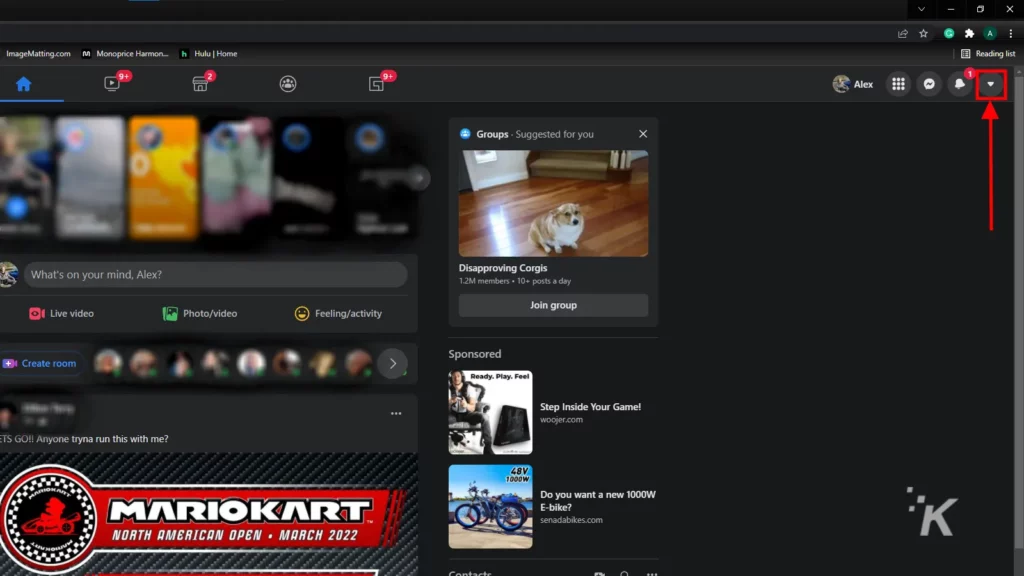Go to the Facebook Home tab
This screenshot has width=1024, height=576.
point(24,84)
